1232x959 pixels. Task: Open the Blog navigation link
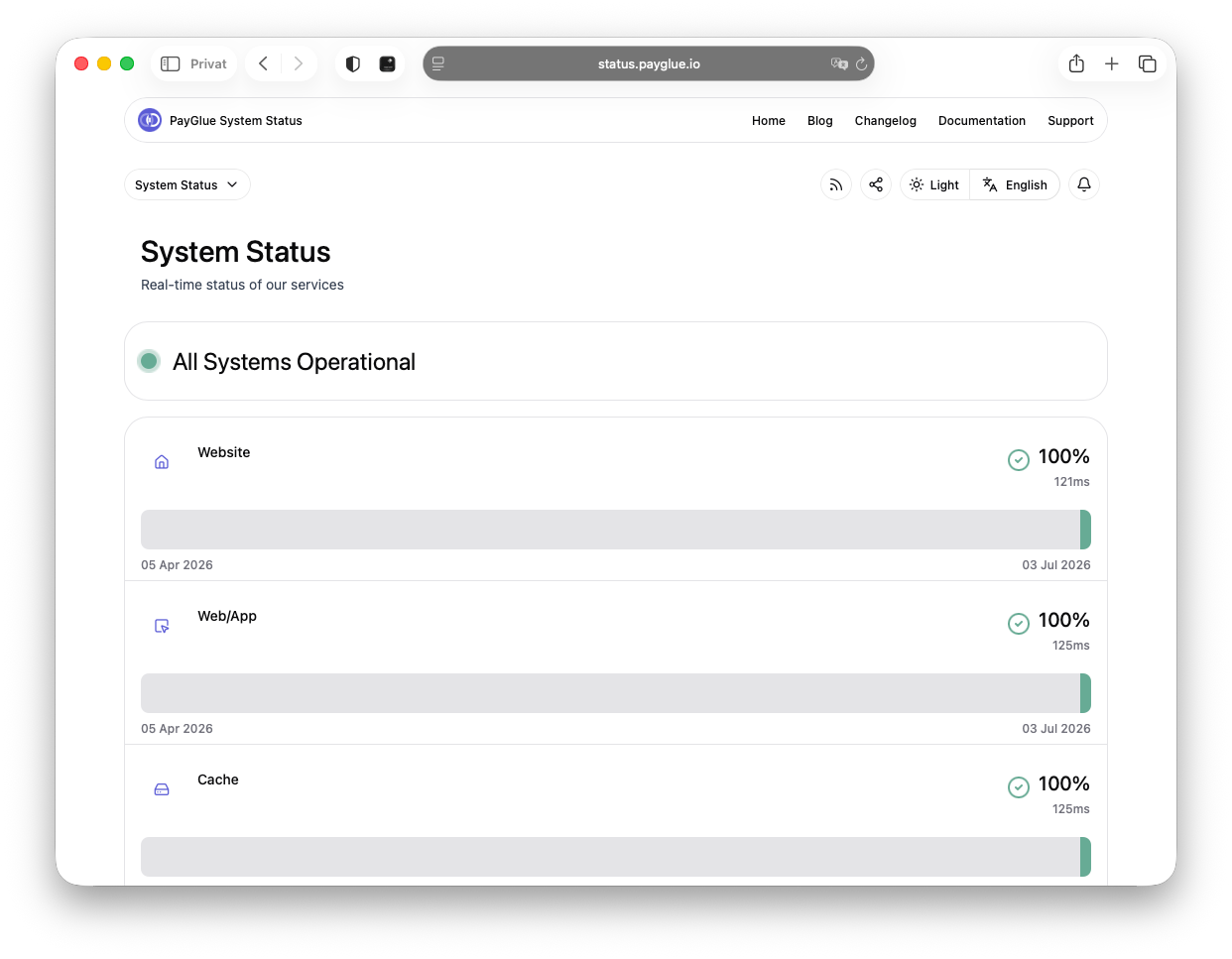pos(820,120)
